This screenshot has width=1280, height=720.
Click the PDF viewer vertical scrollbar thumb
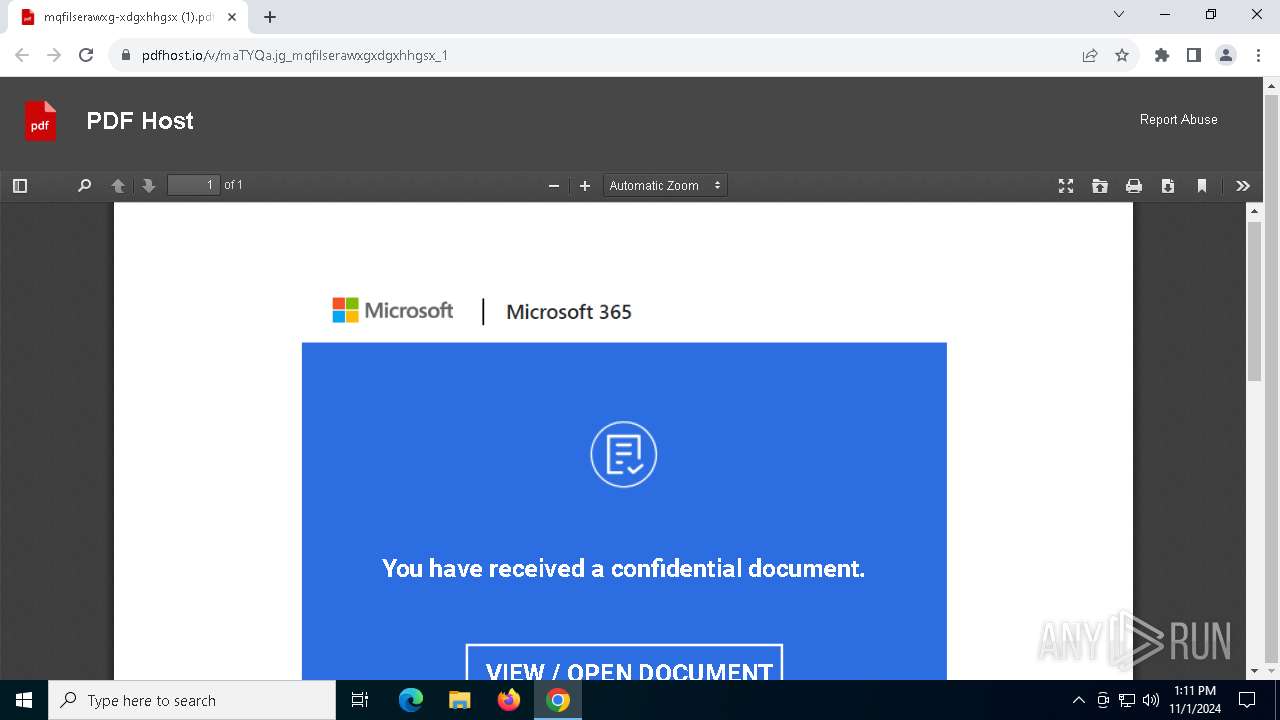tap(1255, 301)
